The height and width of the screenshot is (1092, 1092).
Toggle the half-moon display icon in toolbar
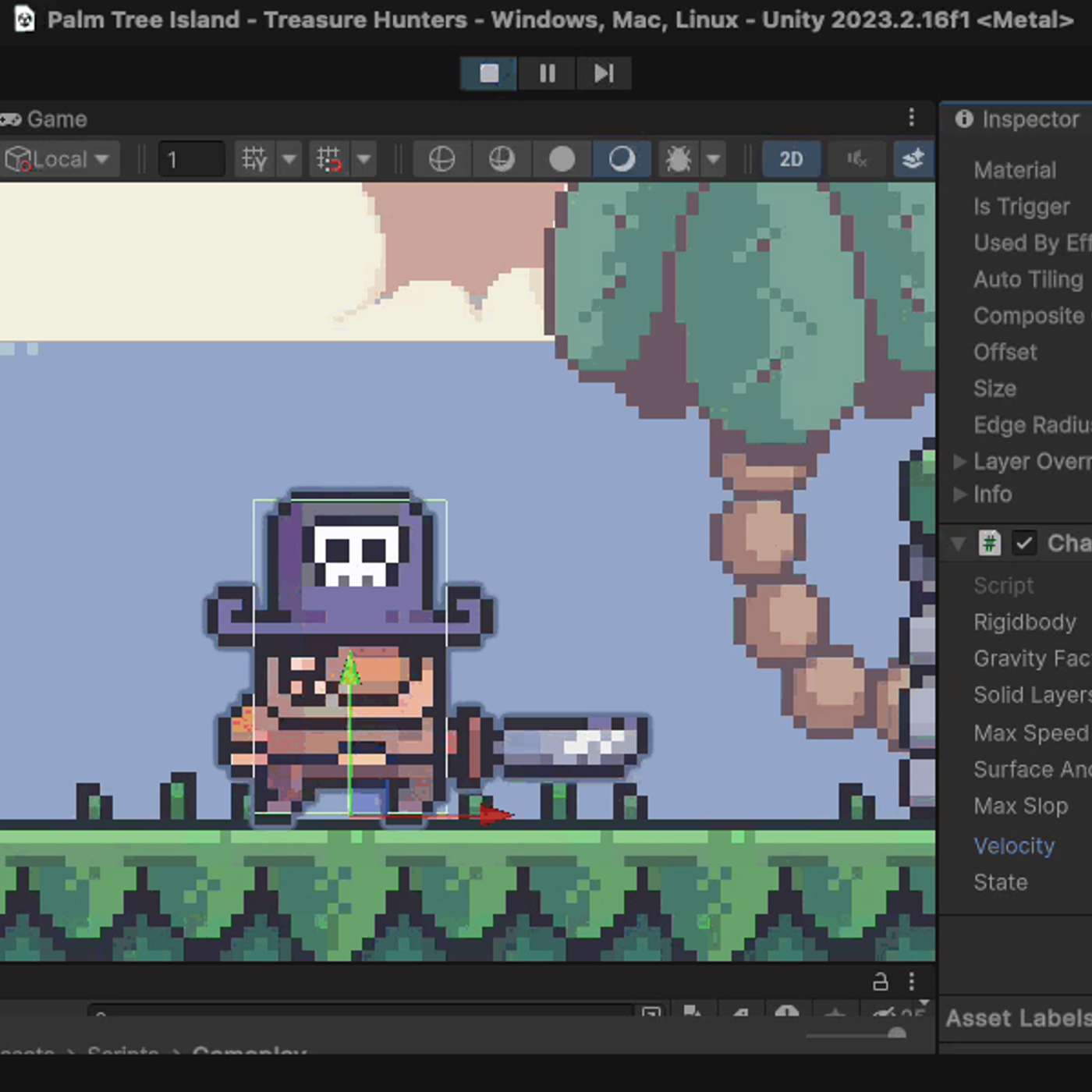[621, 159]
